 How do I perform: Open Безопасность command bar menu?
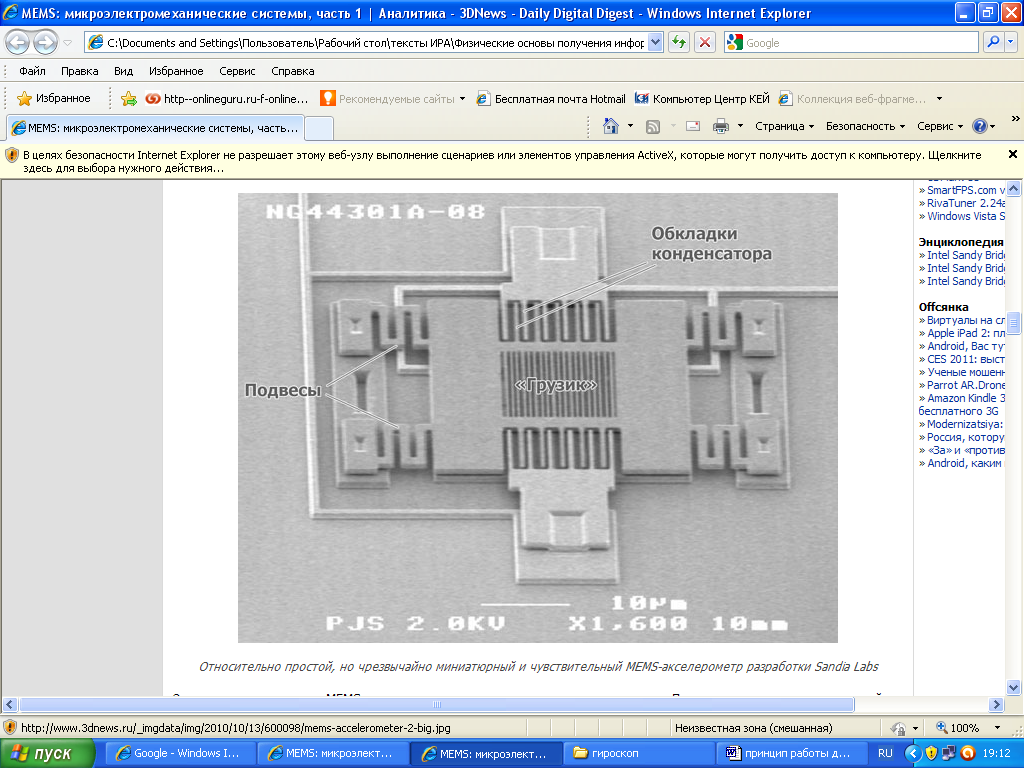865,126
